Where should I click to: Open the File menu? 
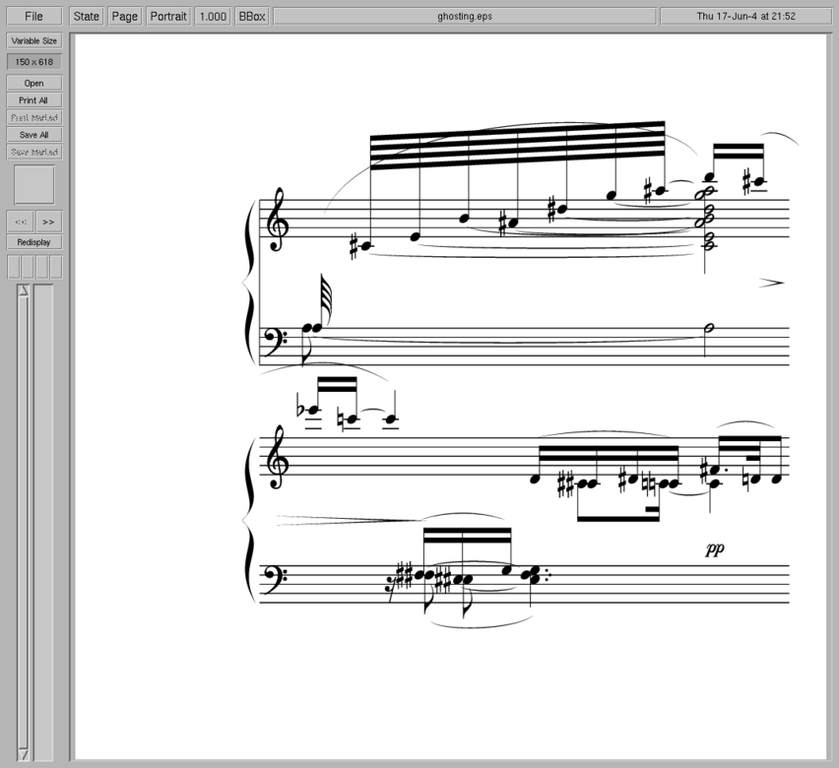(x=34, y=17)
